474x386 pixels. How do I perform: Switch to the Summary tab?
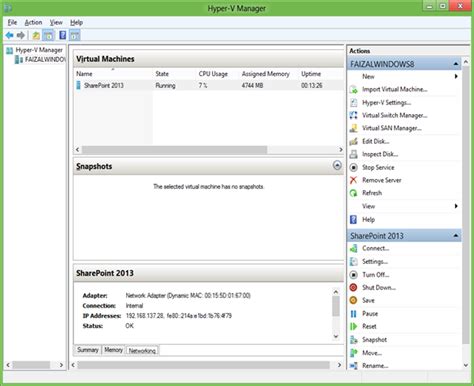(88, 350)
